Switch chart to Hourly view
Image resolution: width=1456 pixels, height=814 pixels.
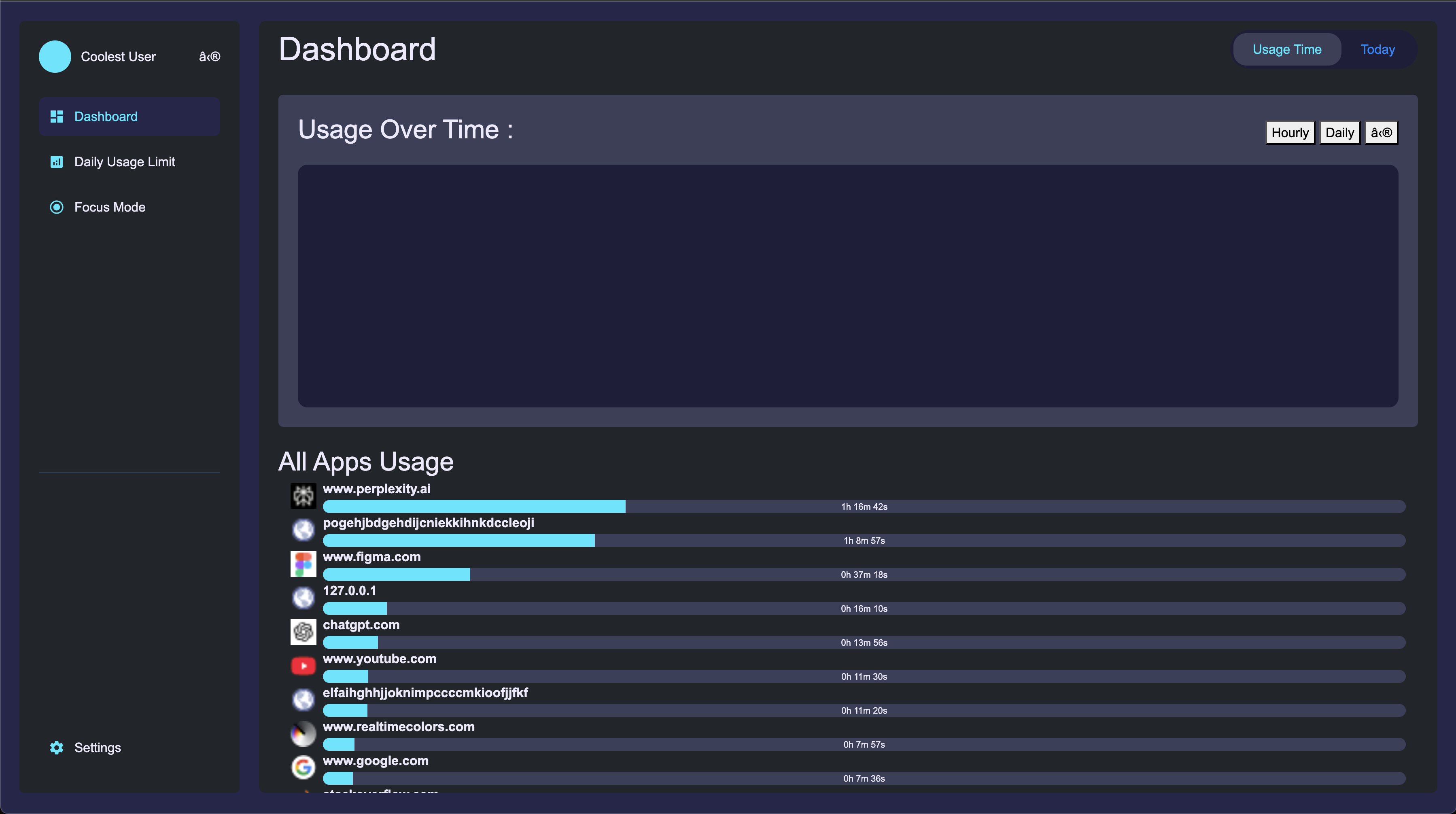coord(1290,133)
